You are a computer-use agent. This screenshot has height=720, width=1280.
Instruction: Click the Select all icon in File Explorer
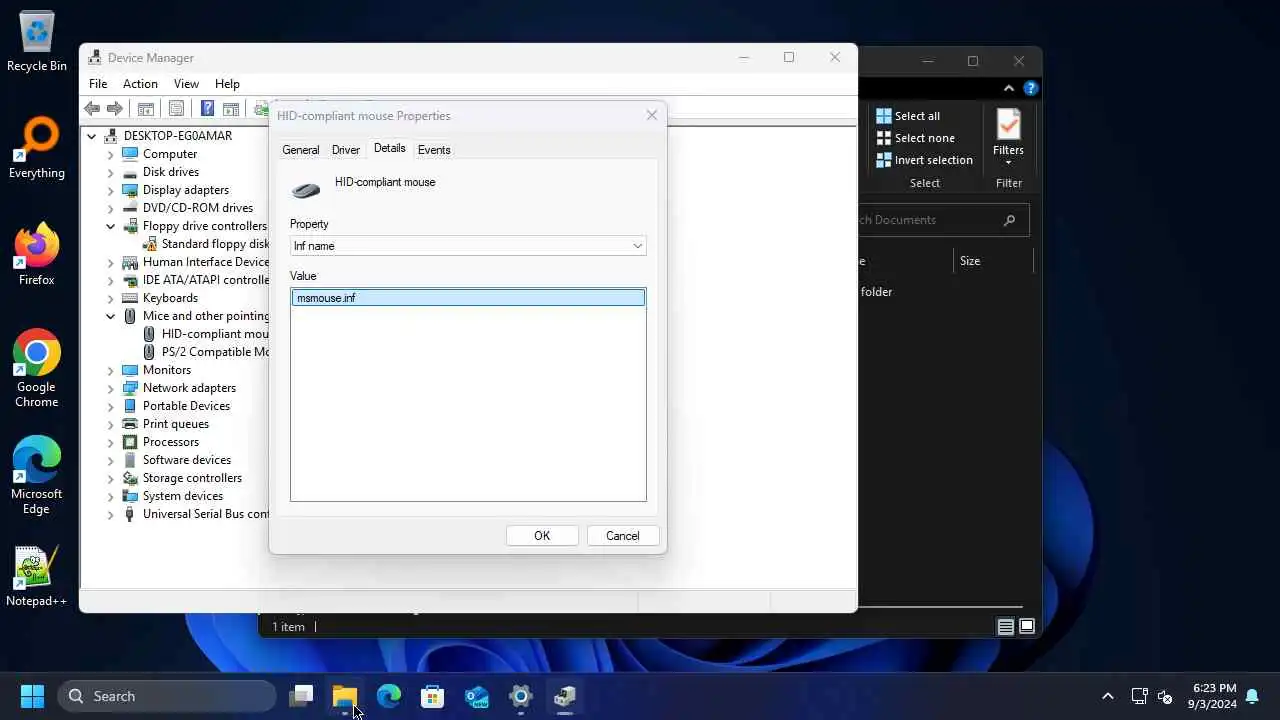point(884,116)
